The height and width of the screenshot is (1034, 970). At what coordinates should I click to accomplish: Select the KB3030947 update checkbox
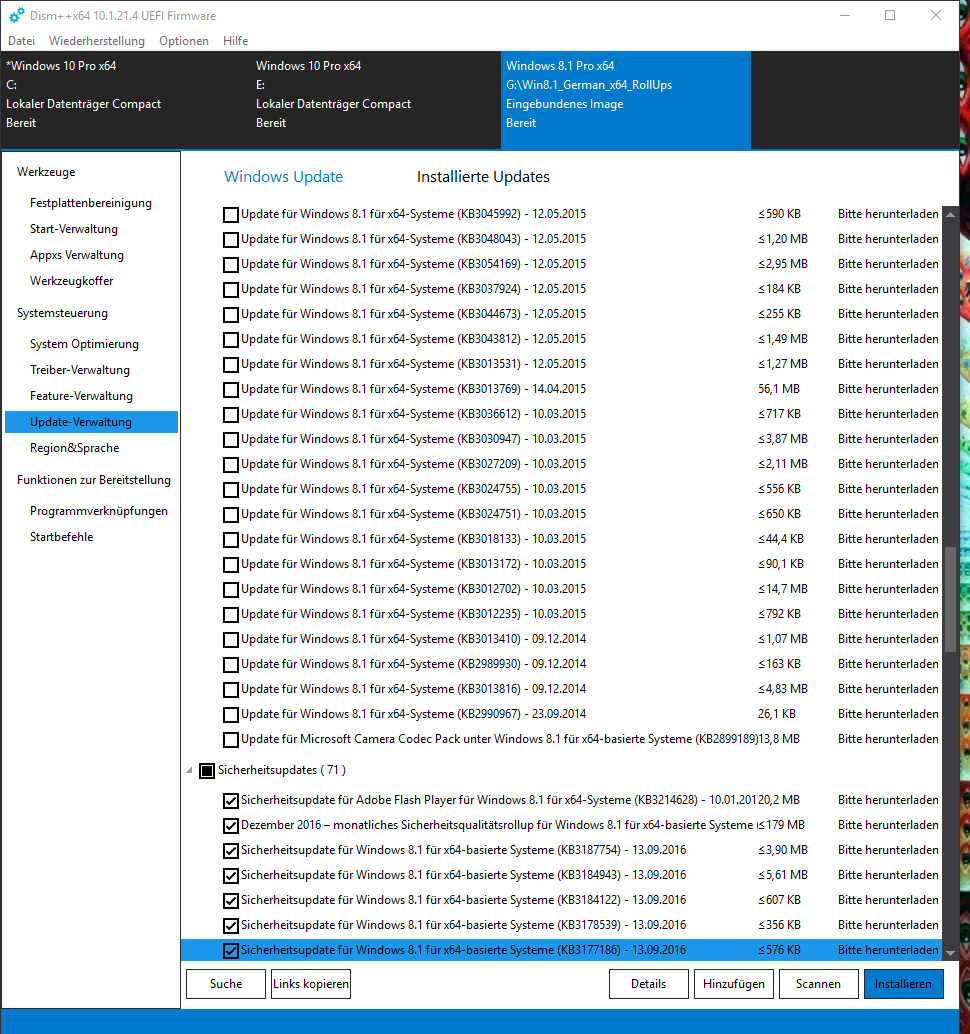coord(231,440)
